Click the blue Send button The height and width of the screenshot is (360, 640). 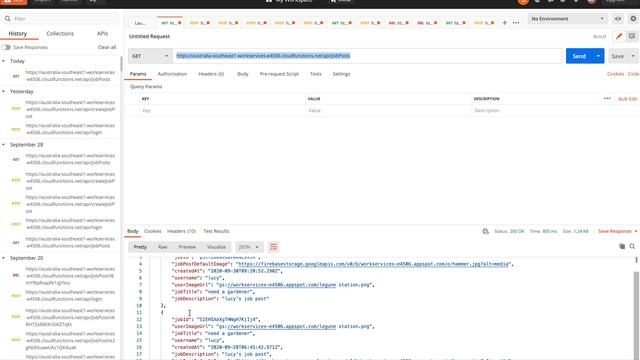(x=579, y=56)
